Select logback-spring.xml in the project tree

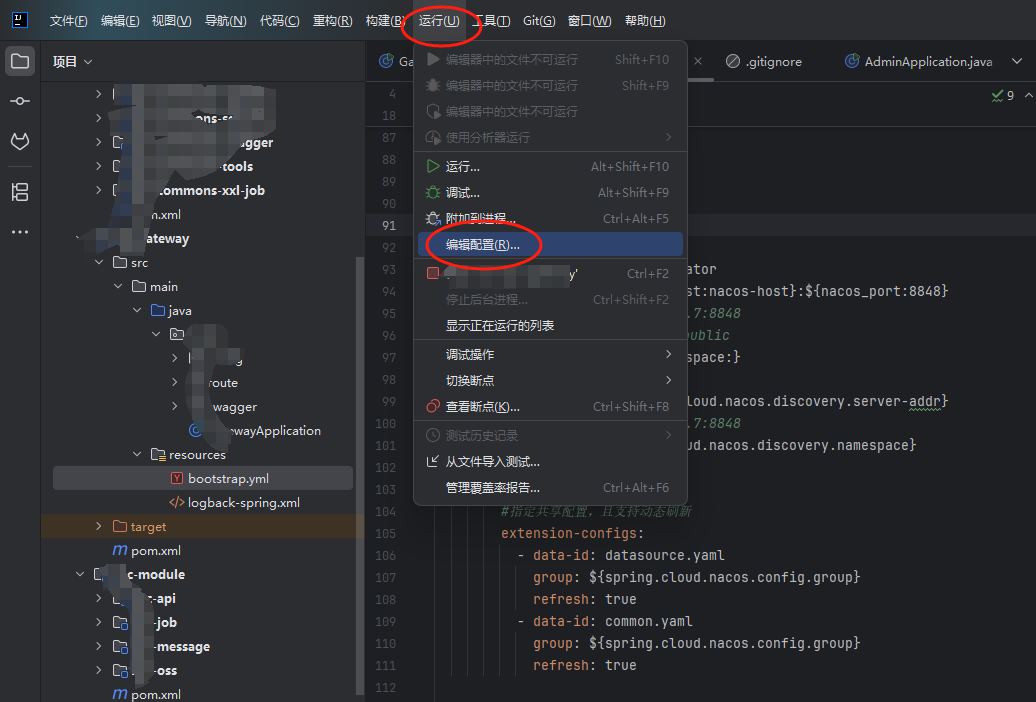(203, 502)
